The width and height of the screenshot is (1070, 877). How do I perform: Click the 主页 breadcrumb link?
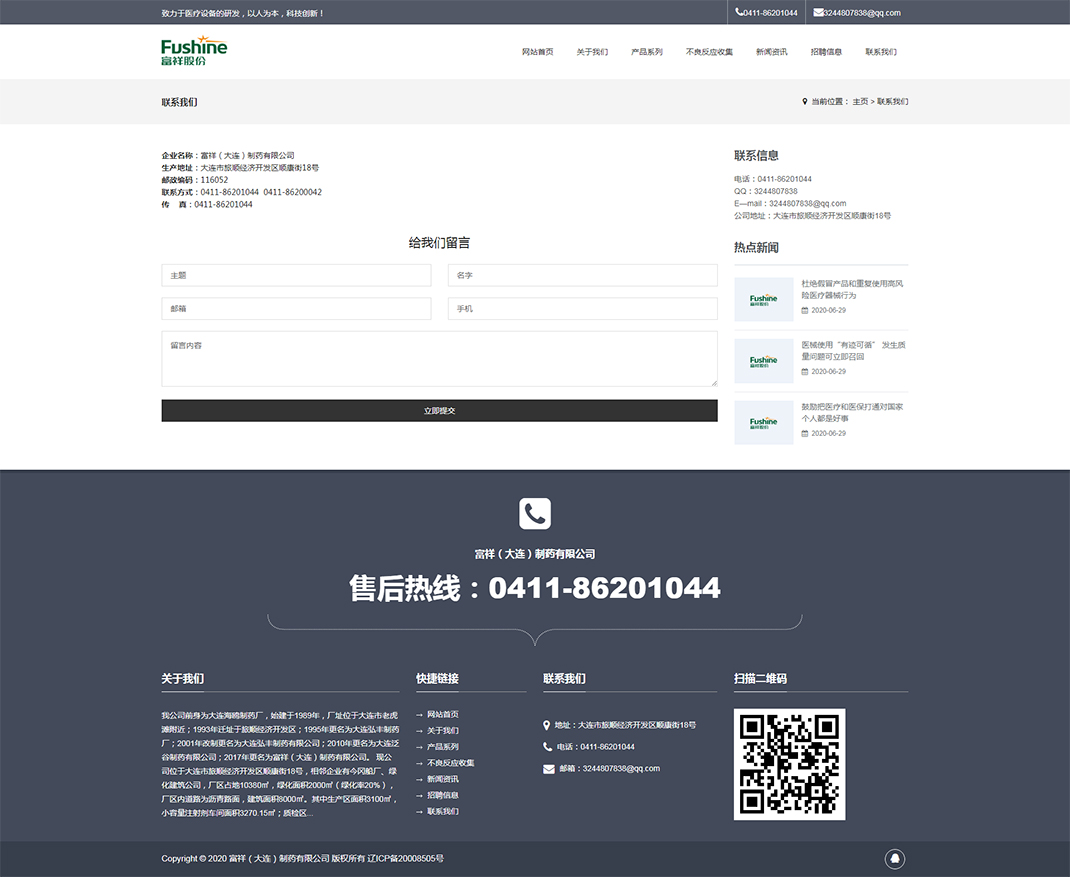point(860,102)
